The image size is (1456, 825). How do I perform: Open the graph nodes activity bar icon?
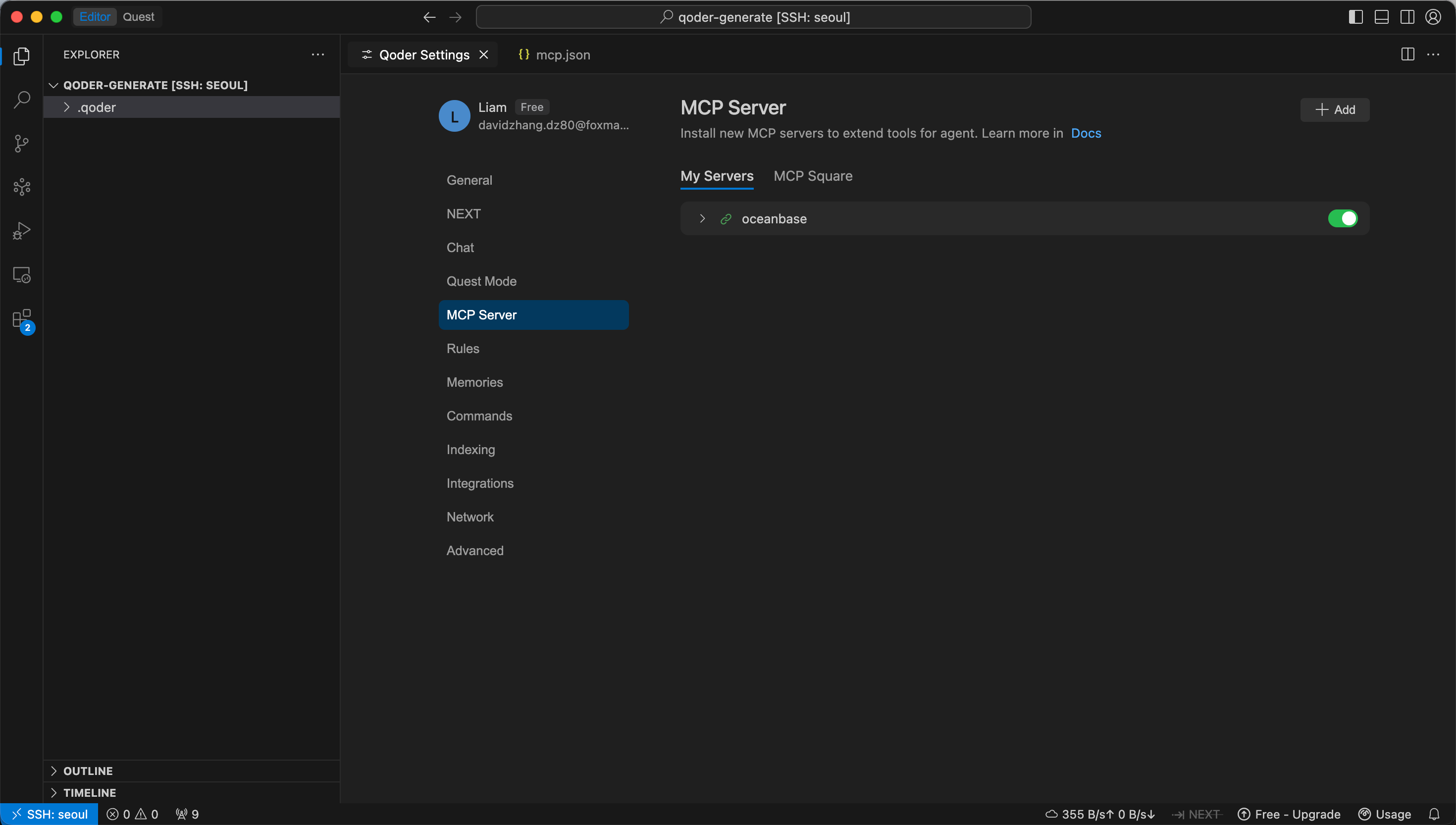(x=21, y=187)
